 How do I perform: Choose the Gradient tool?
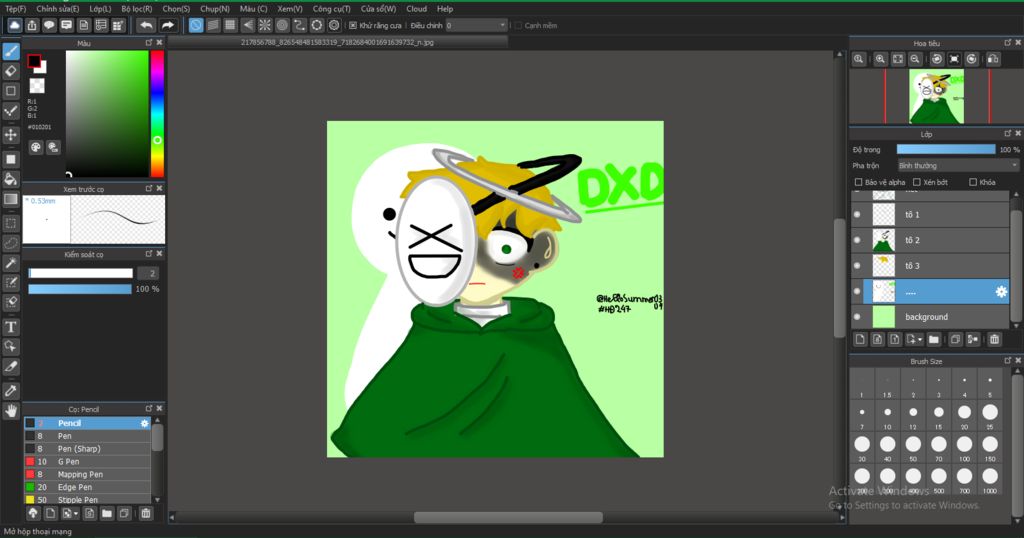point(11,199)
